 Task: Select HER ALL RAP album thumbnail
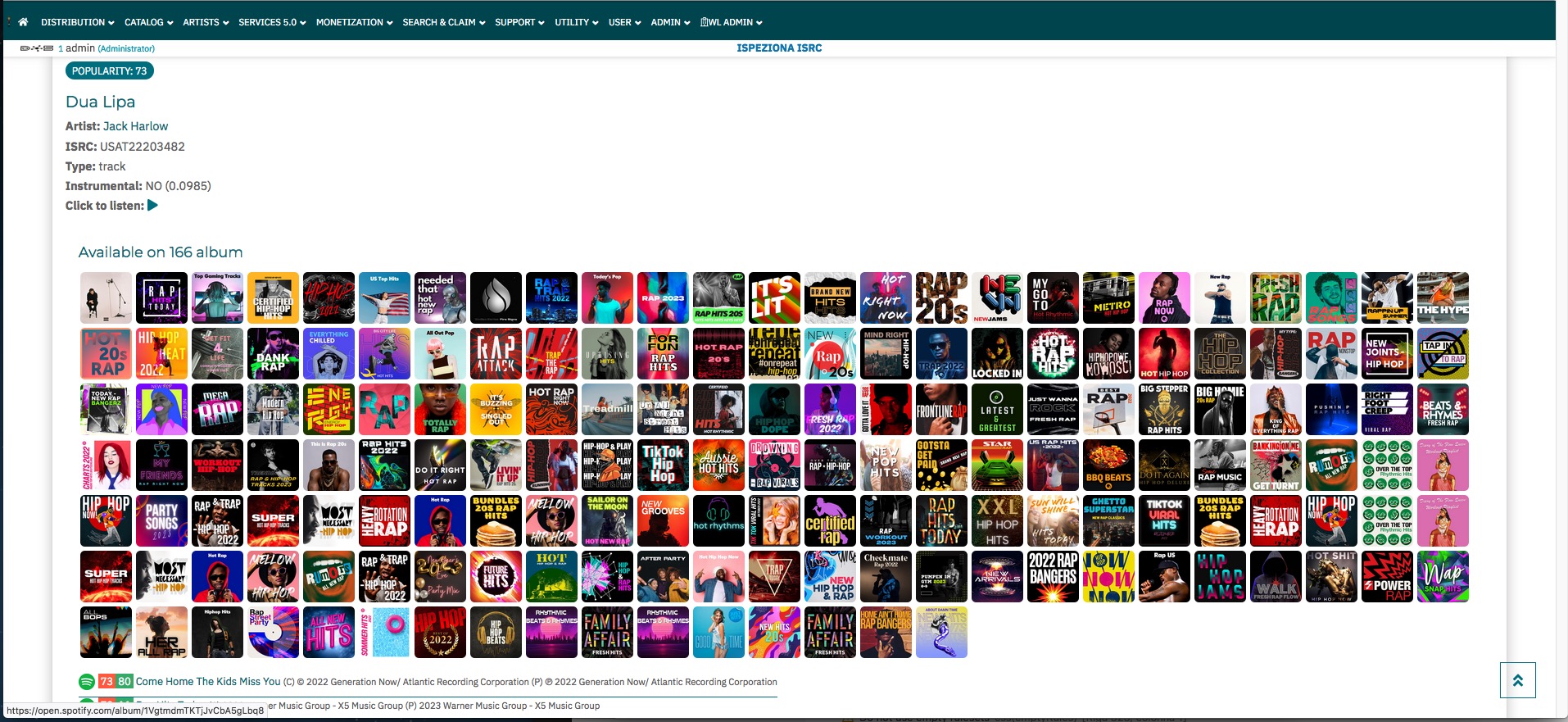pyautogui.click(x=161, y=632)
